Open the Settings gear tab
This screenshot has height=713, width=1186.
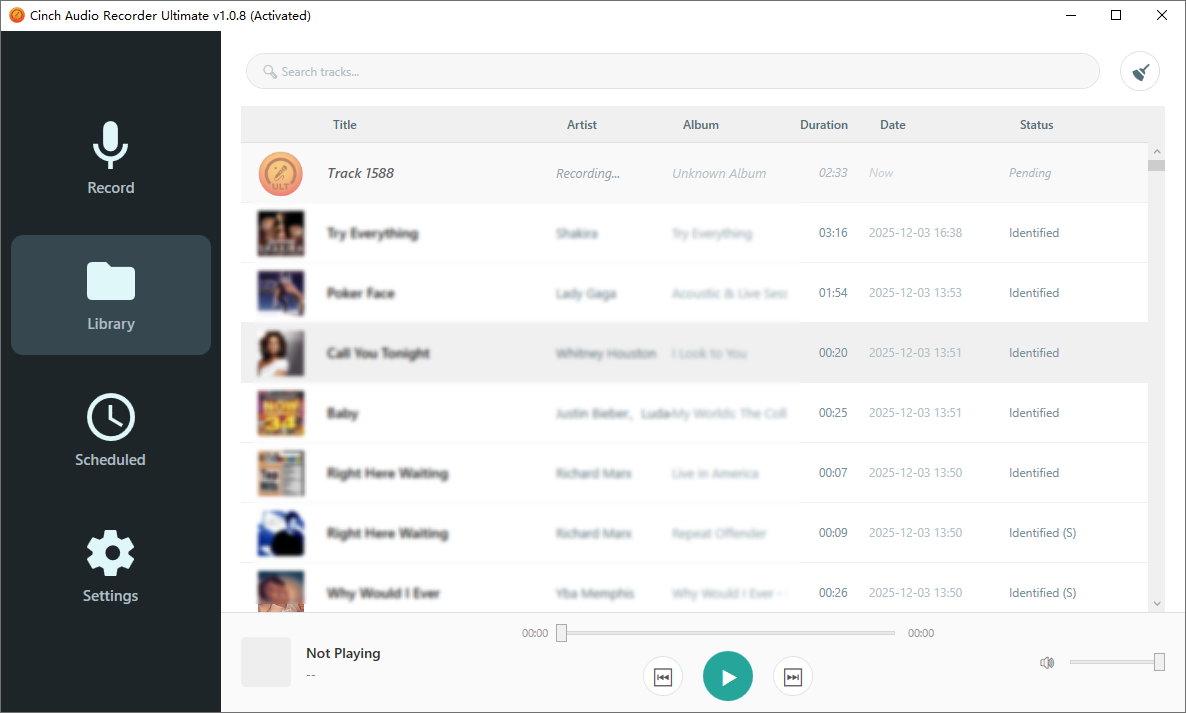click(x=110, y=567)
